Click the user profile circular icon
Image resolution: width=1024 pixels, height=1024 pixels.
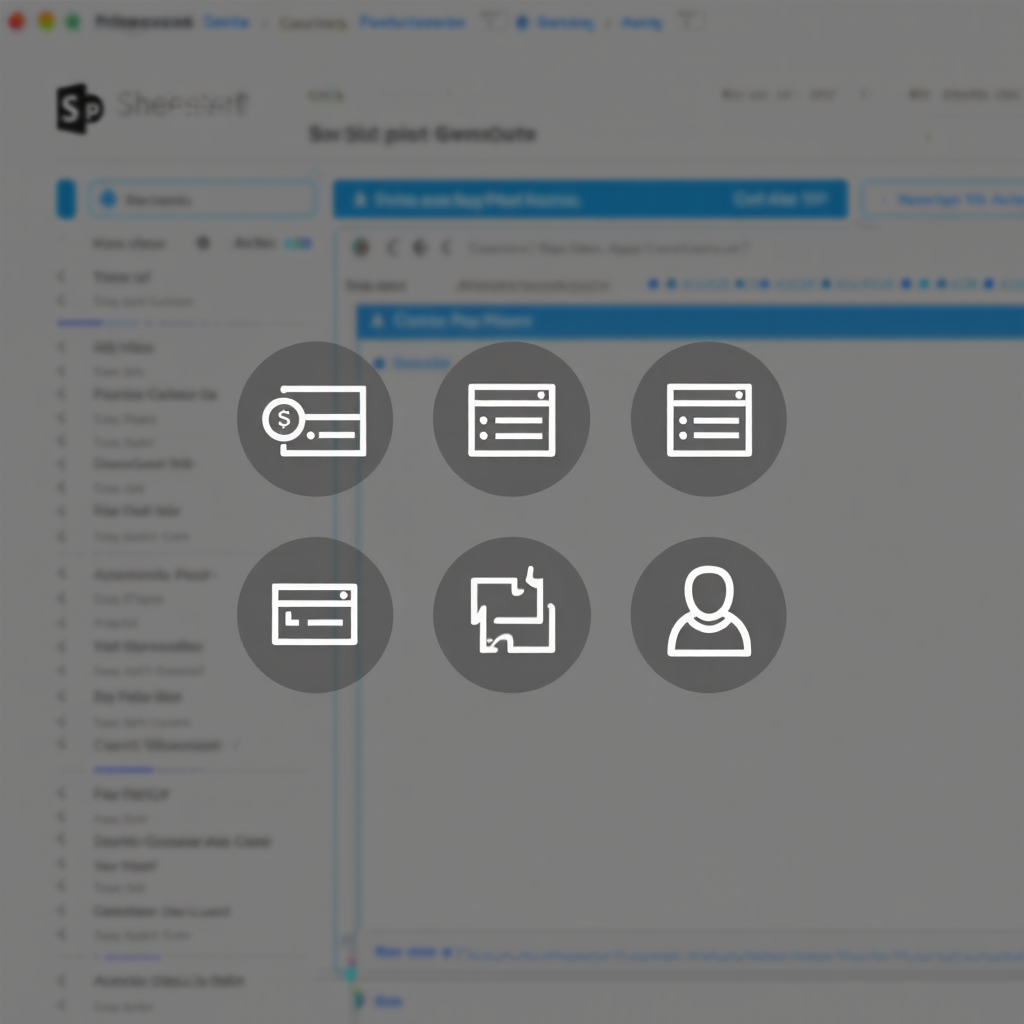tap(708, 613)
